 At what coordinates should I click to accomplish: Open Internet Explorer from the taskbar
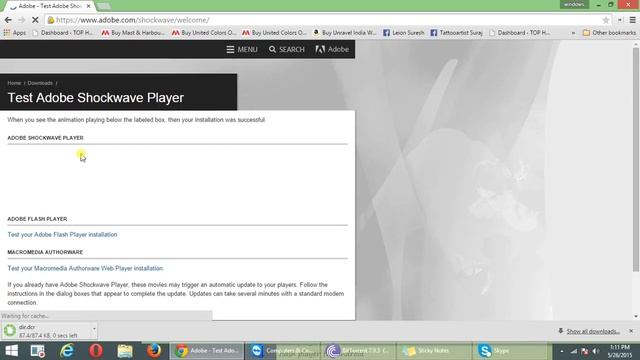click(x=67, y=351)
